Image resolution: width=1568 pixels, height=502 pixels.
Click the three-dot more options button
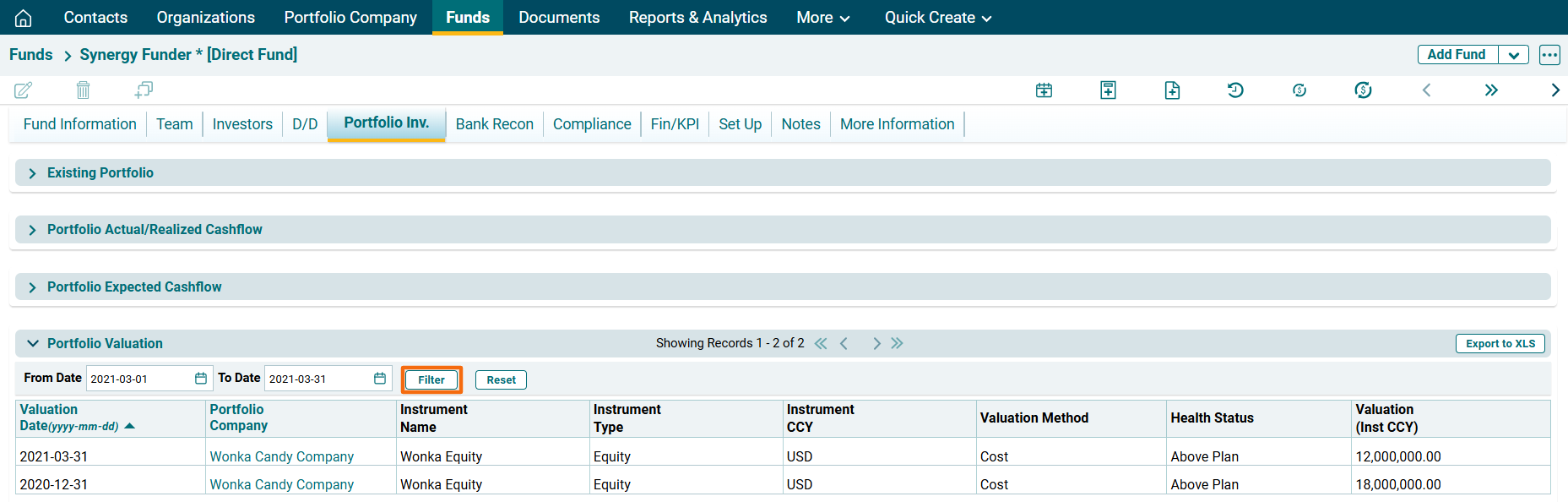point(1549,55)
